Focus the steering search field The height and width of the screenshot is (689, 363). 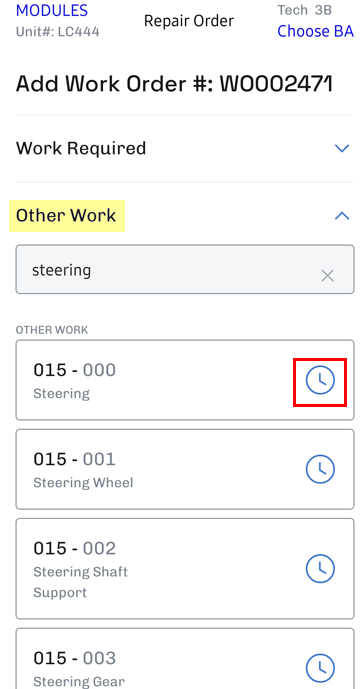pyautogui.click(x=185, y=269)
